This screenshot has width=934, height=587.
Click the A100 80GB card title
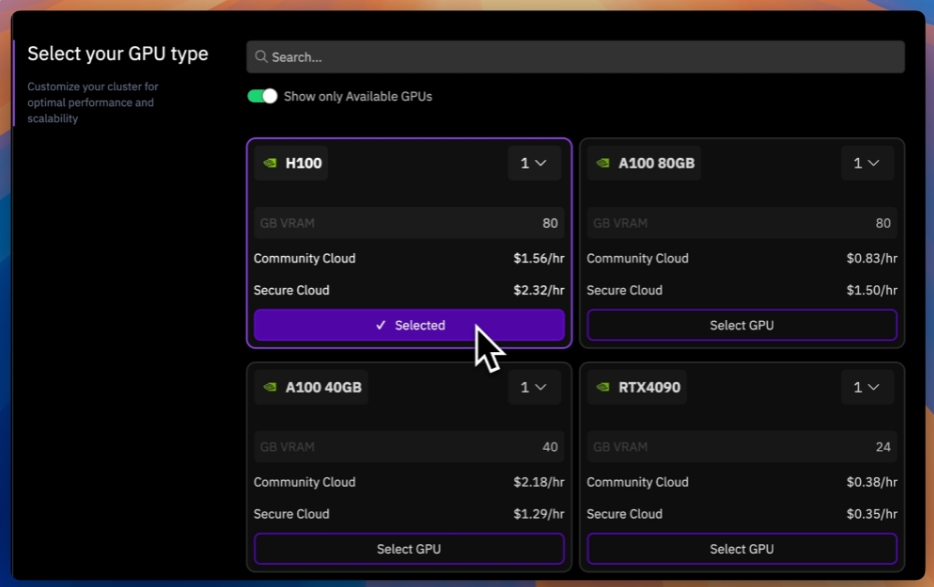(656, 163)
